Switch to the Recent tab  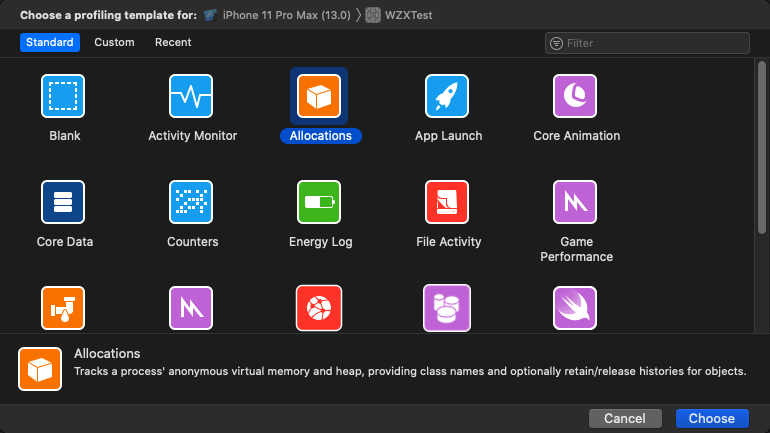click(x=173, y=42)
